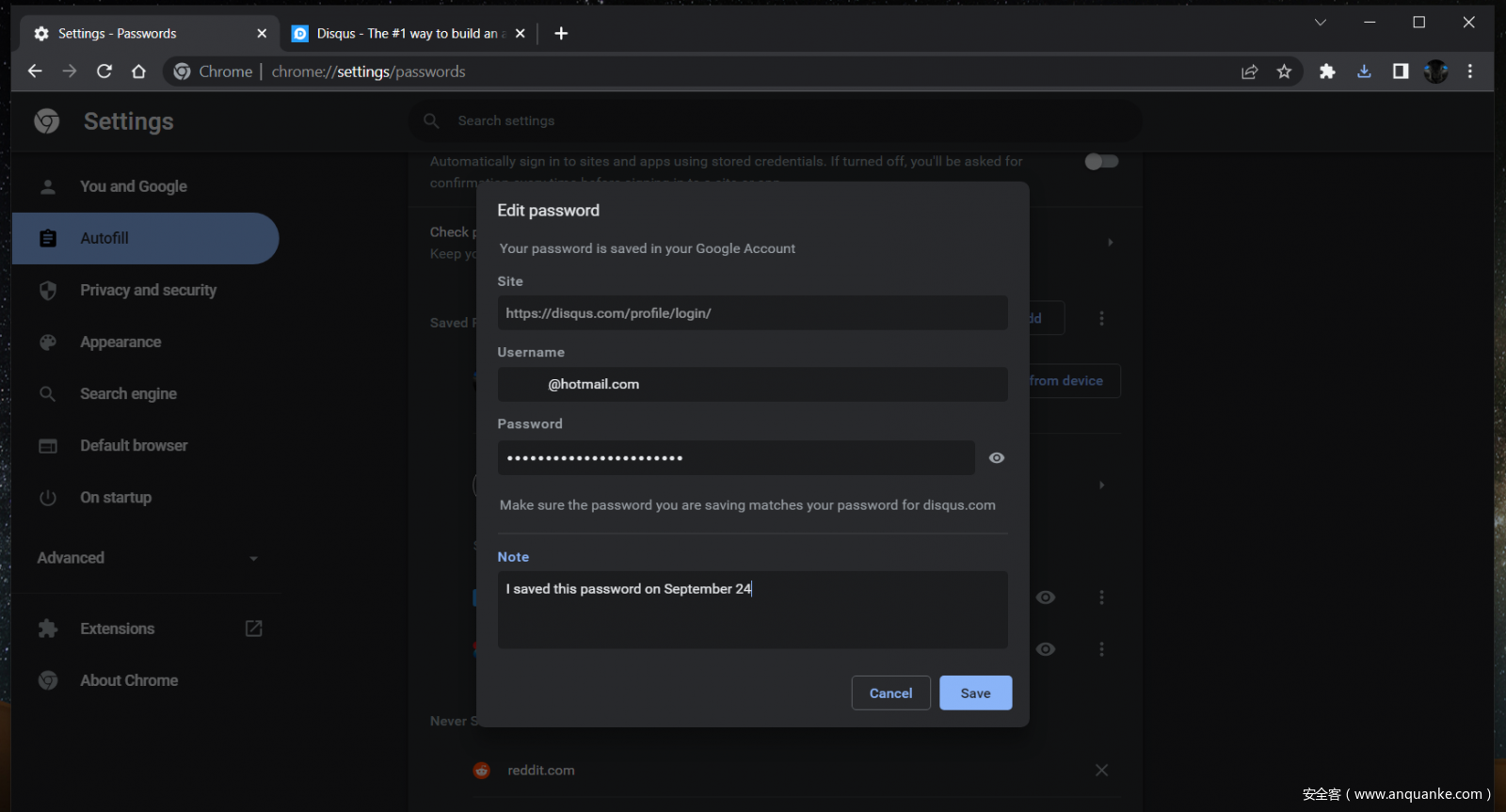Open the tab search dropdown arrow
The width and height of the screenshot is (1506, 812).
(1321, 23)
